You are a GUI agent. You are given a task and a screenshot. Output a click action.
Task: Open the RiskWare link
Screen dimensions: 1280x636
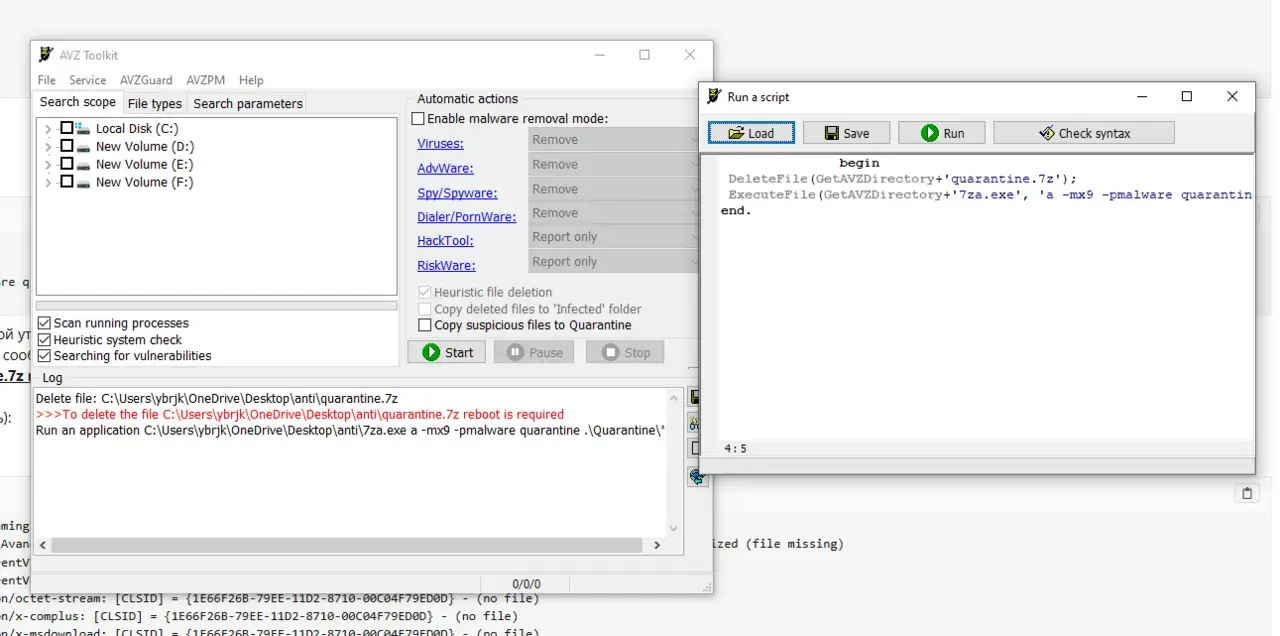coord(446,266)
